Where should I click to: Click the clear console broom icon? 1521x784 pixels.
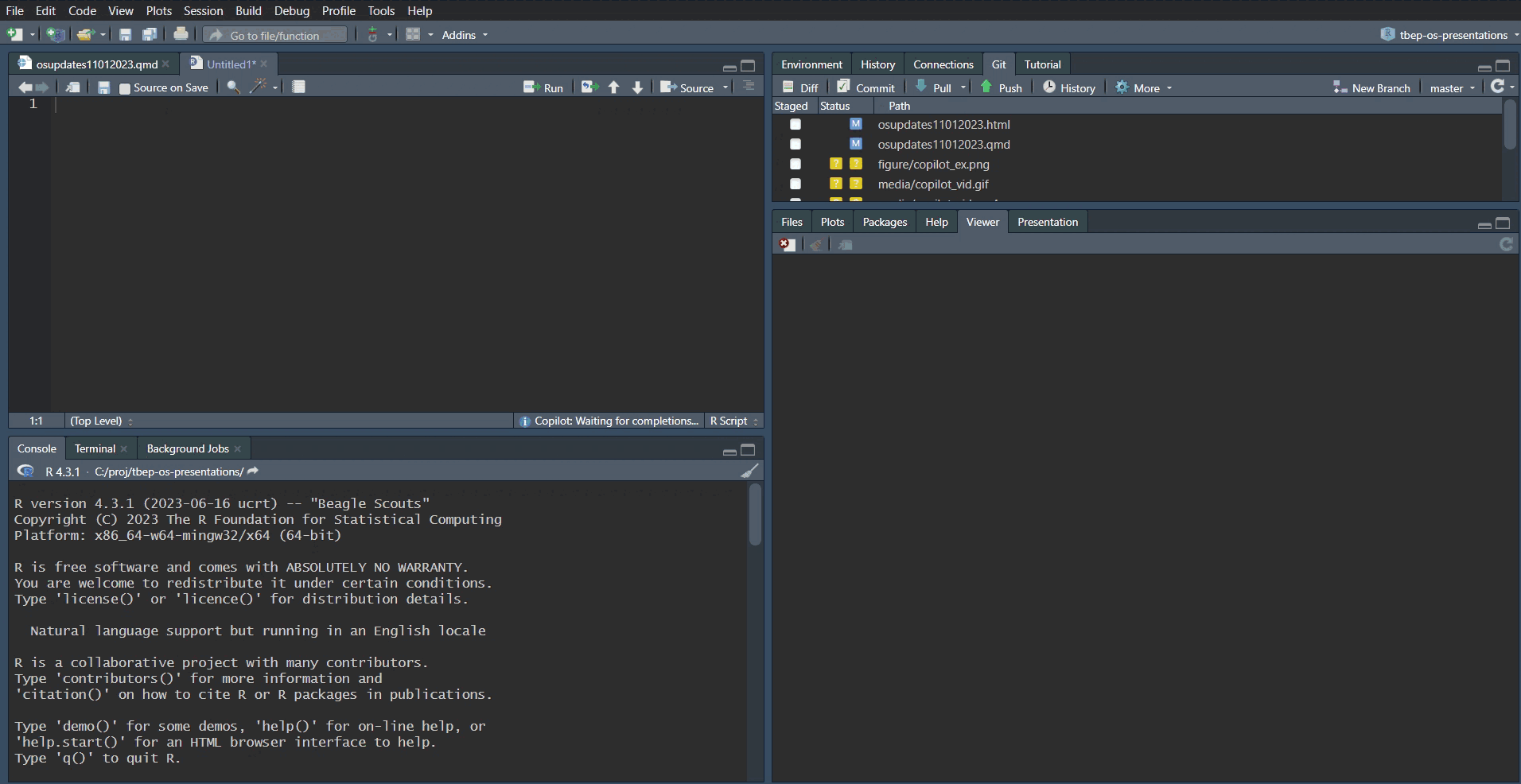[x=749, y=472]
